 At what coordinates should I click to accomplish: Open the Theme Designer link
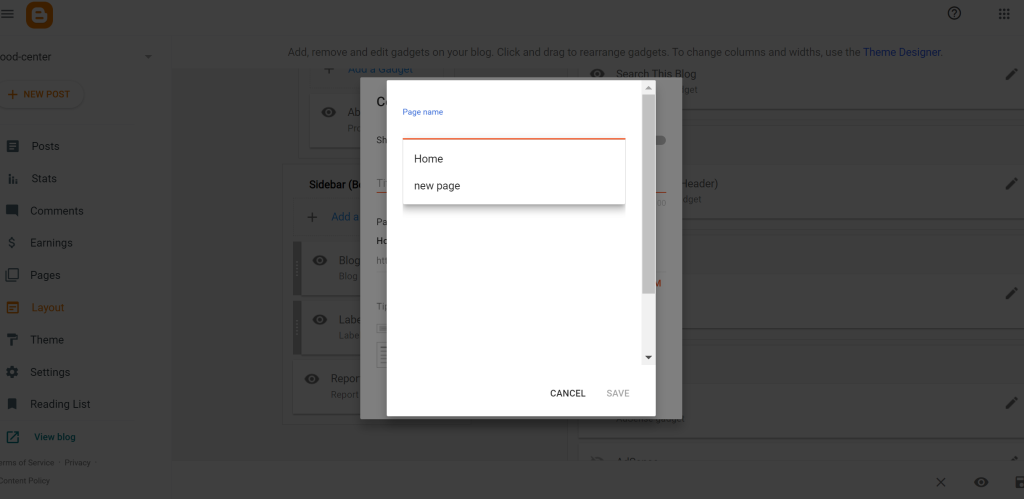pos(901,52)
